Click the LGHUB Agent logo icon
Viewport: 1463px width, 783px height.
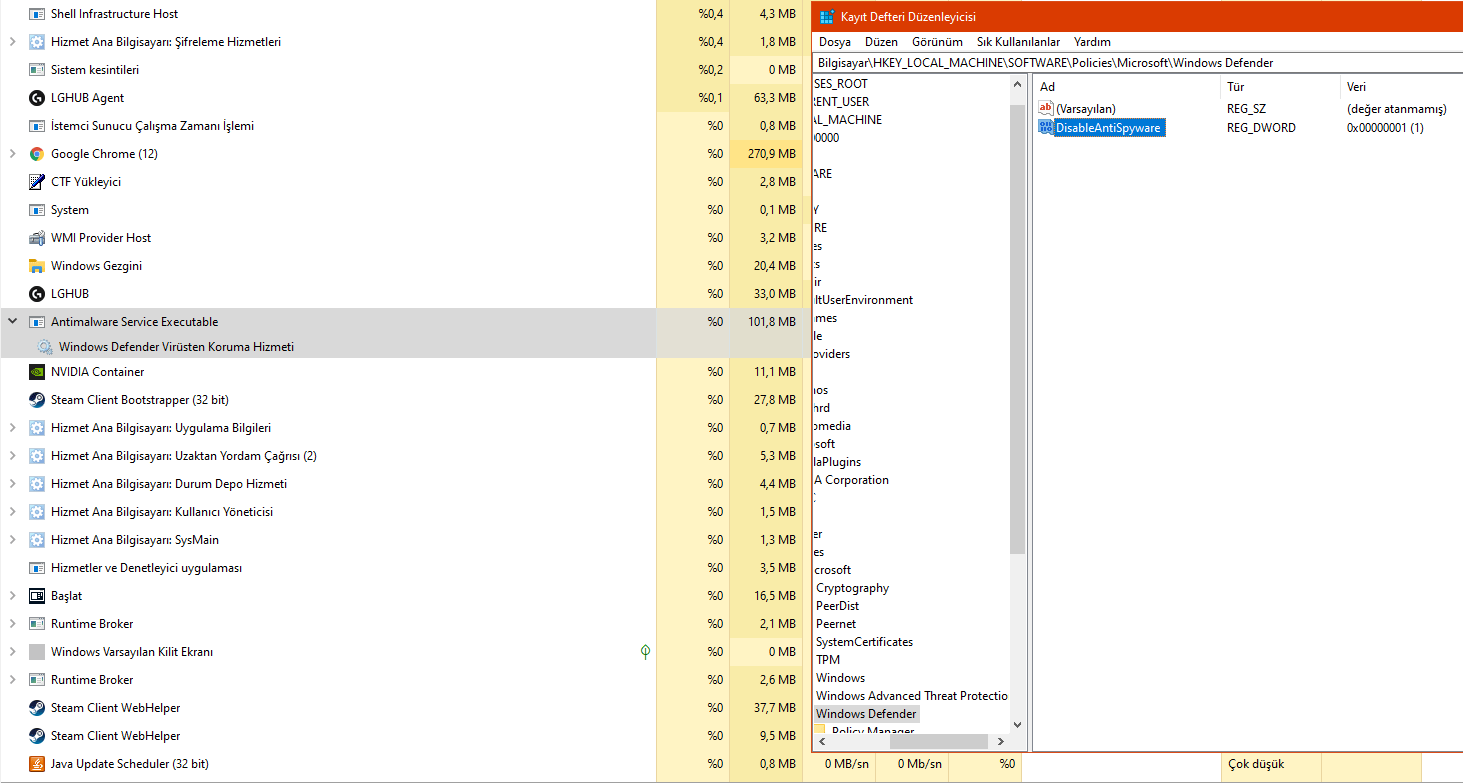(37, 98)
